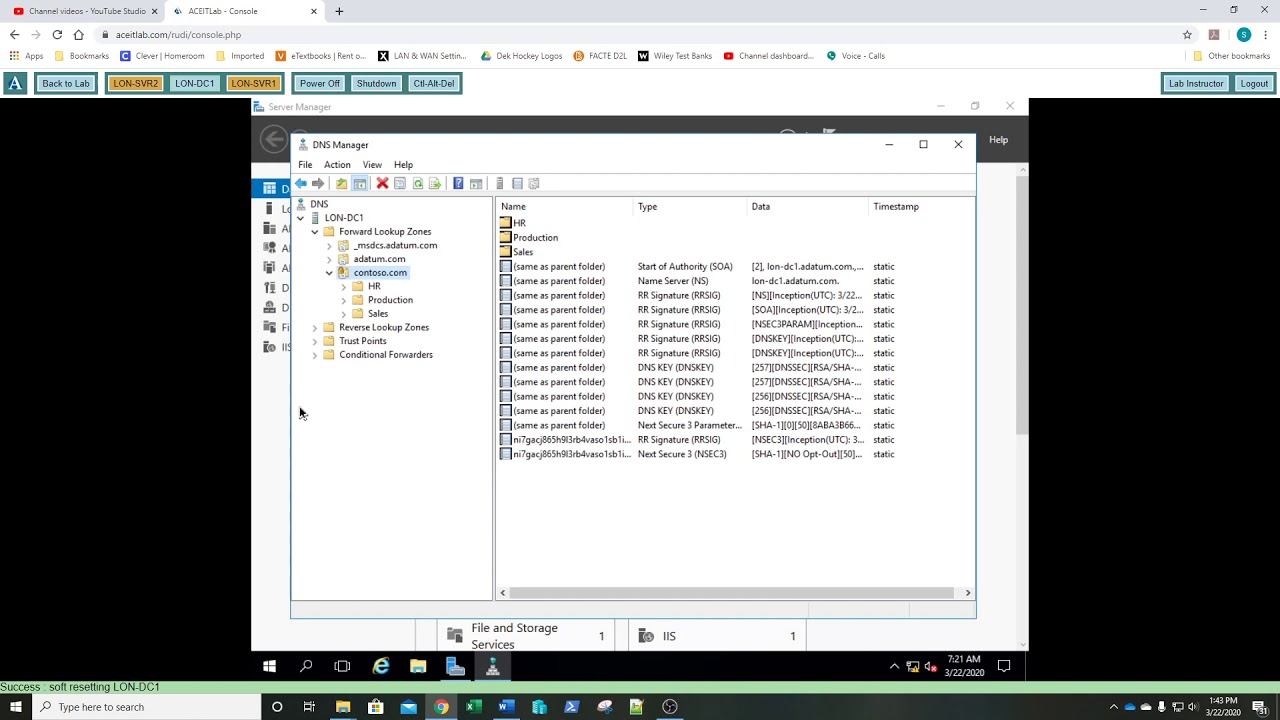Open the View menu in DNS Manager
This screenshot has width=1280, height=720.
tap(372, 165)
